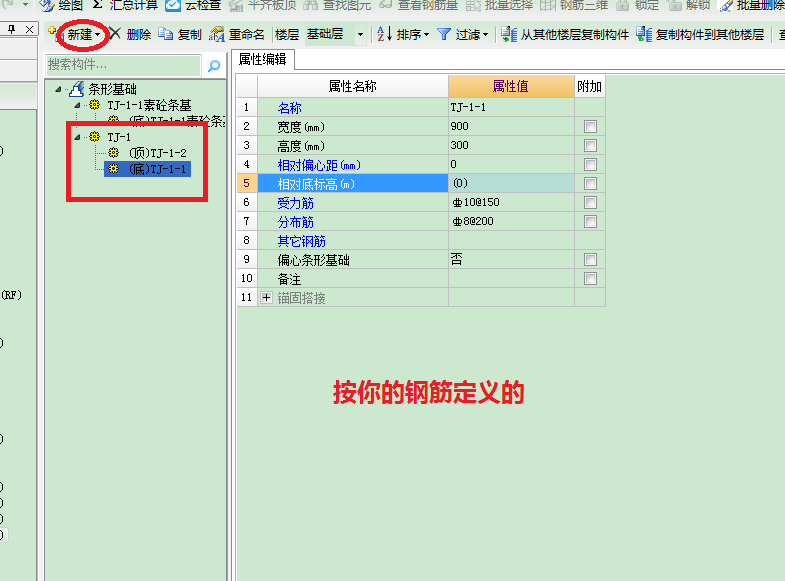Collapse the 条形基础 tree root
Viewport: 785px width, 581px height.
click(59, 90)
